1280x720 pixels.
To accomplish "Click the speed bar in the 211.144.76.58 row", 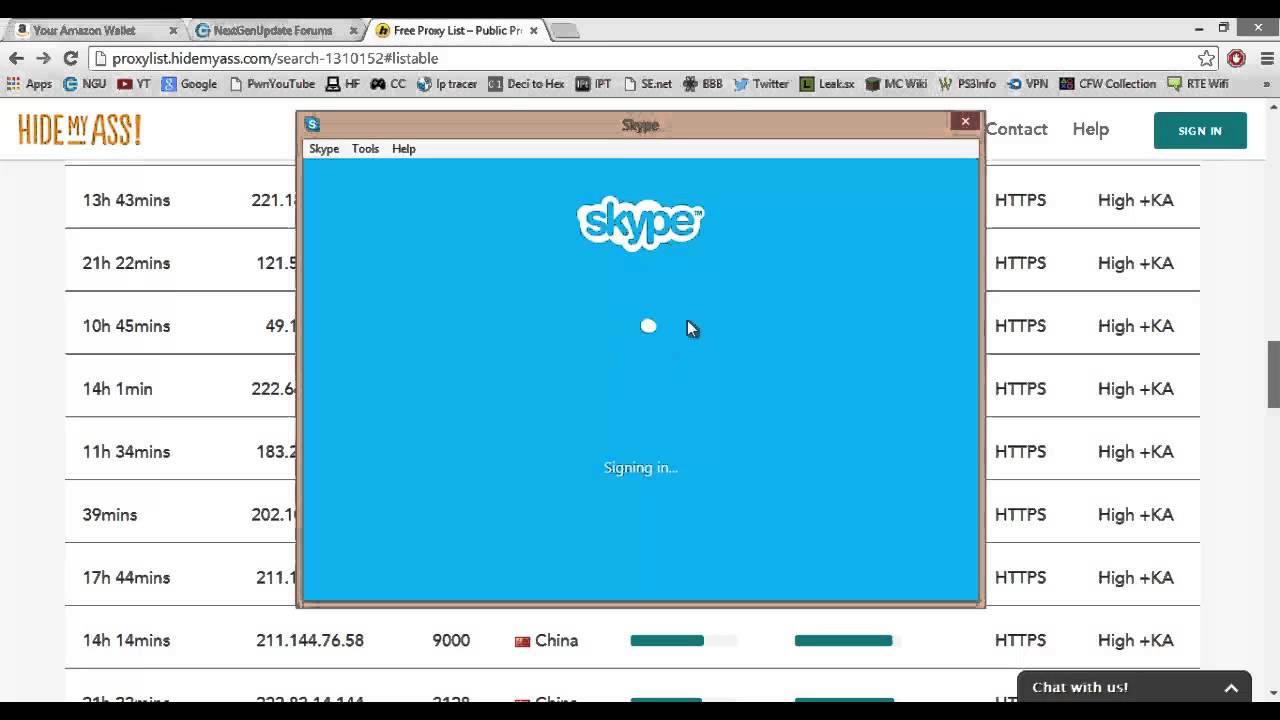I will (x=683, y=641).
